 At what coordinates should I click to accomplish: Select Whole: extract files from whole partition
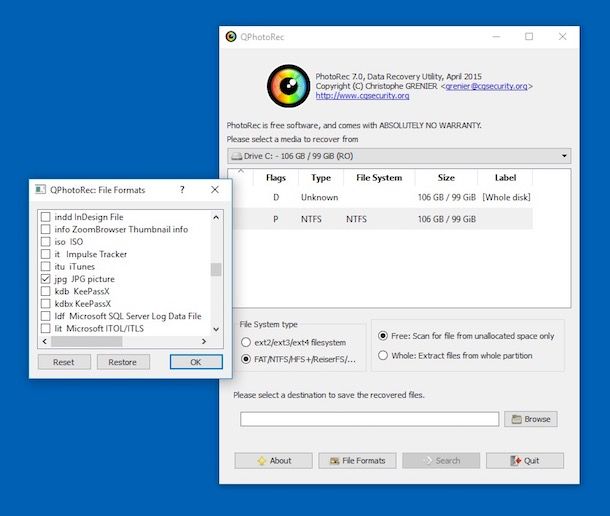click(x=383, y=354)
